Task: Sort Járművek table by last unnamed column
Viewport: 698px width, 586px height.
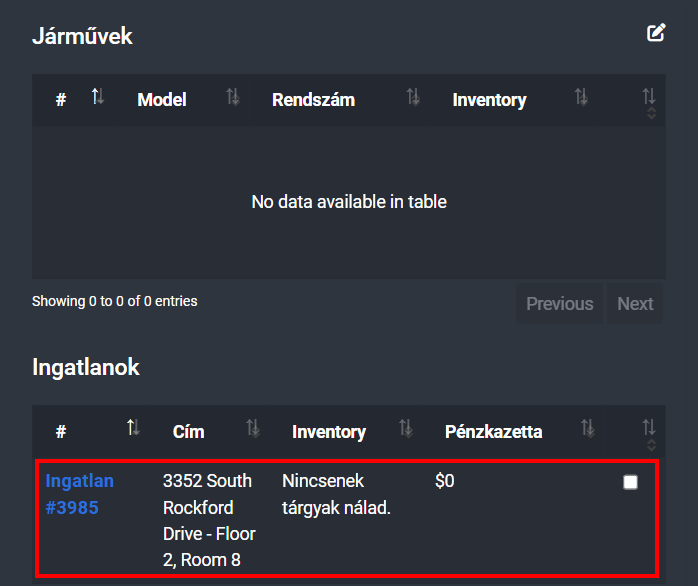Action: coord(632,100)
